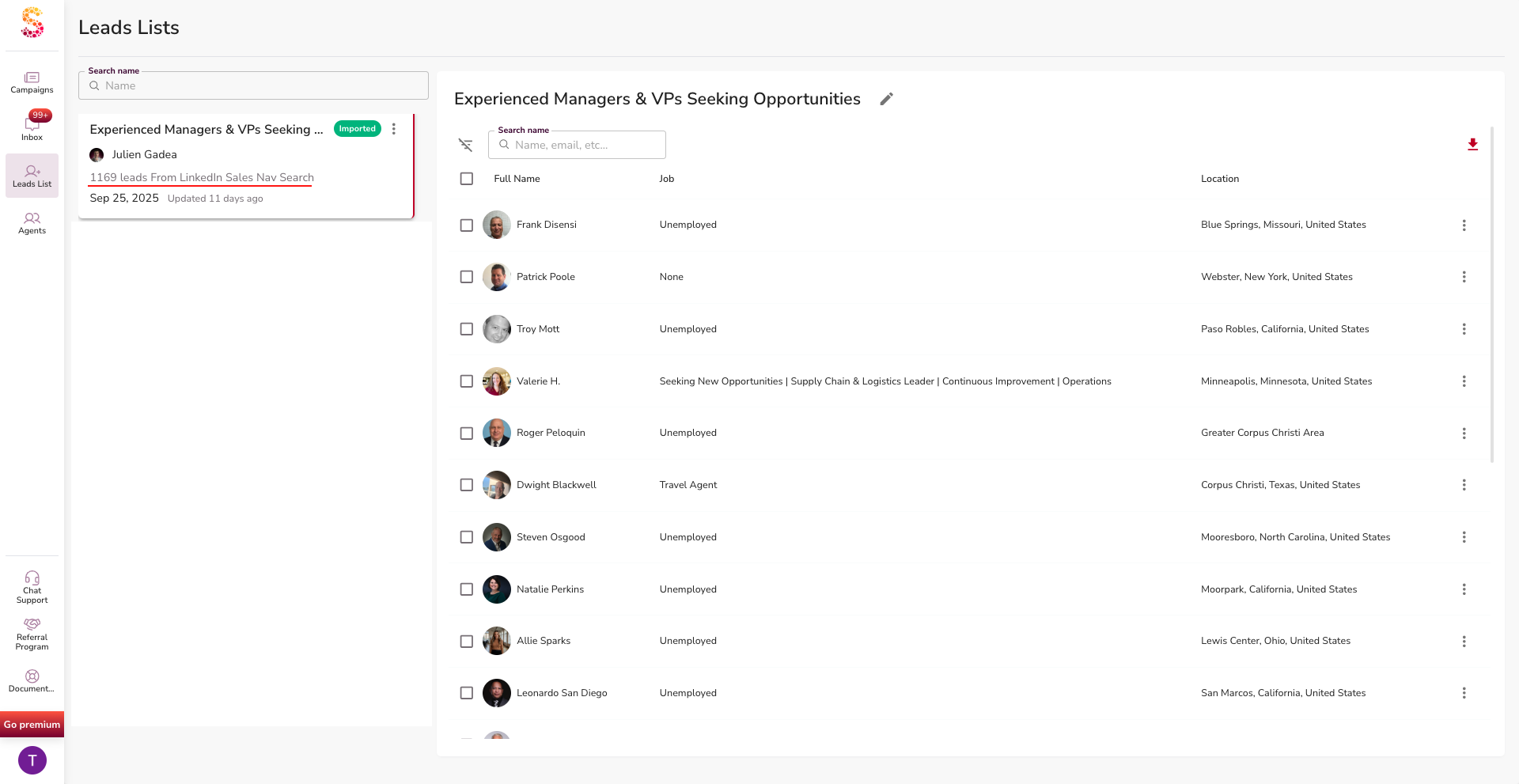Click the leads table vertical scrollbar

(x=1492, y=294)
